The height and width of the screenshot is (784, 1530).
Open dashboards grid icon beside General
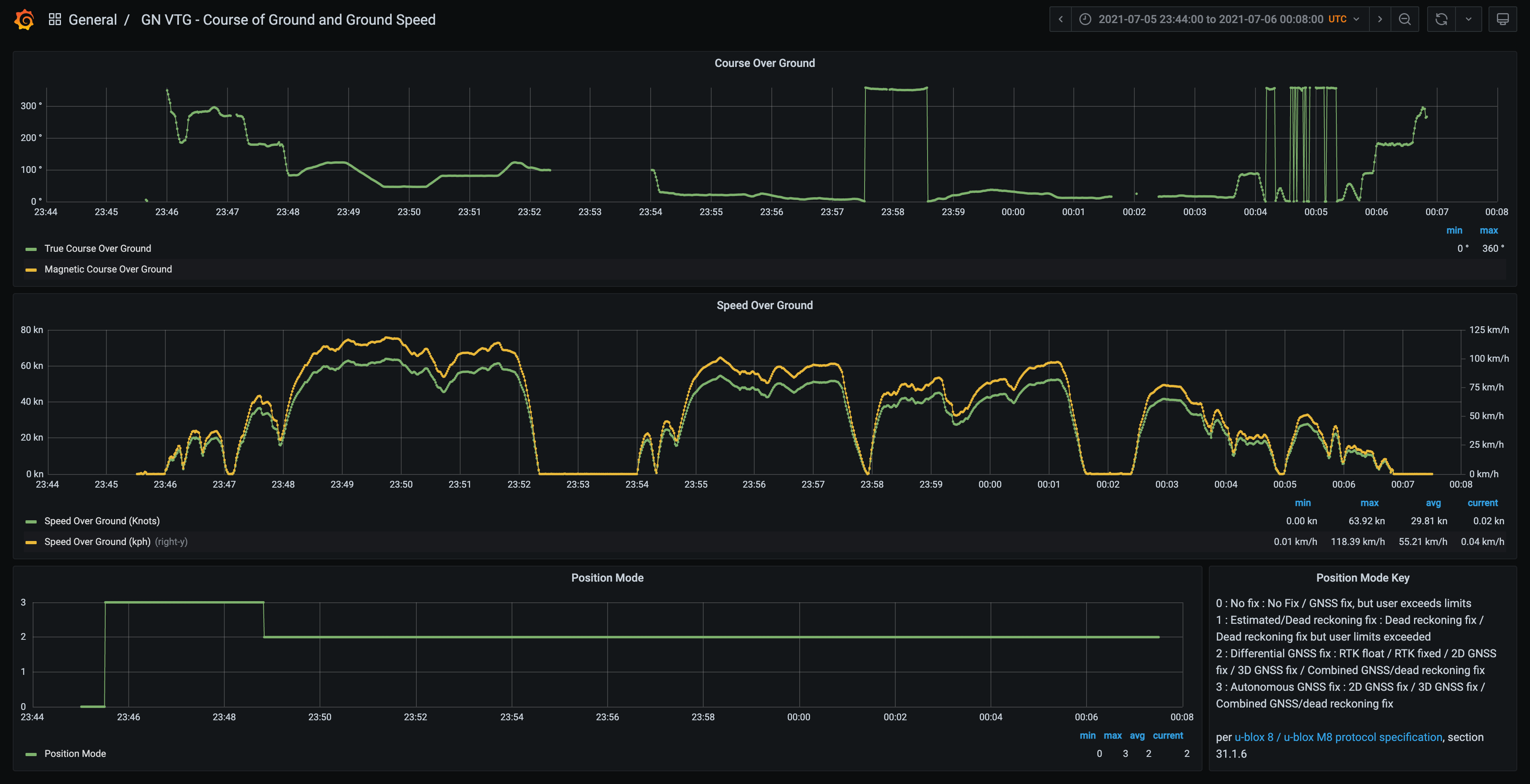tap(55, 20)
